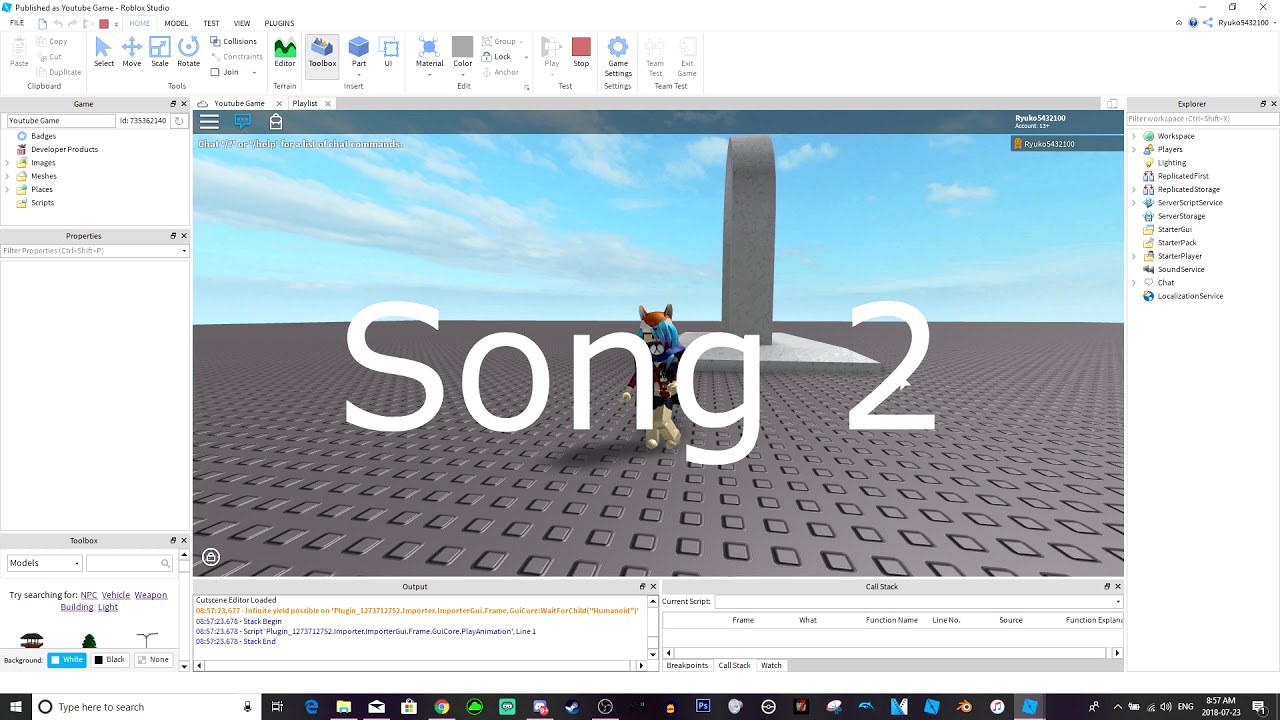Search toolbox for Vehicle link

116,595
